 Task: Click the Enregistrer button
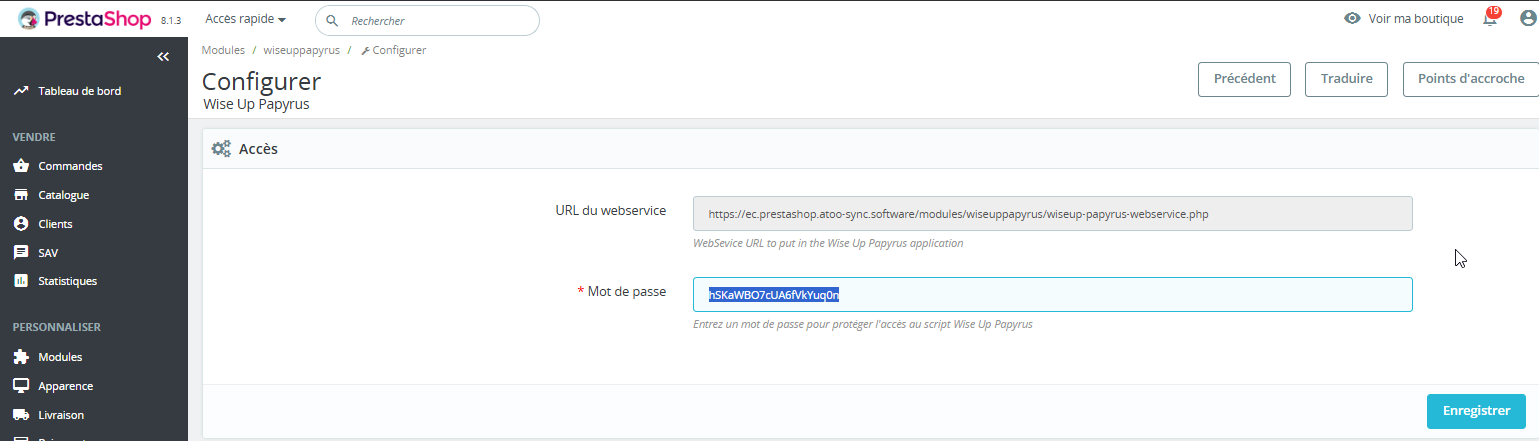point(1476,411)
